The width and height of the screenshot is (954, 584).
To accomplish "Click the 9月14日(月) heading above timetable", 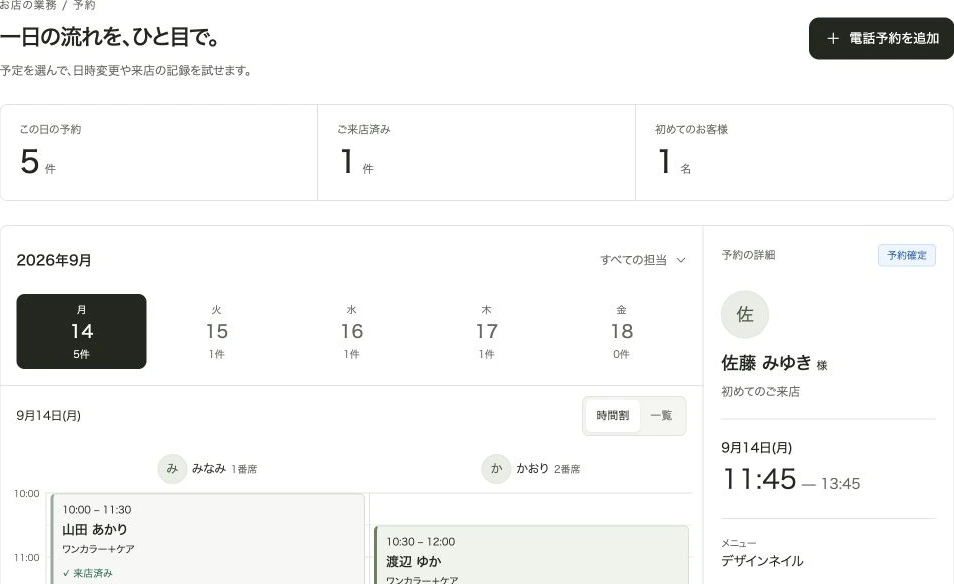I will pyautogui.click(x=49, y=415).
